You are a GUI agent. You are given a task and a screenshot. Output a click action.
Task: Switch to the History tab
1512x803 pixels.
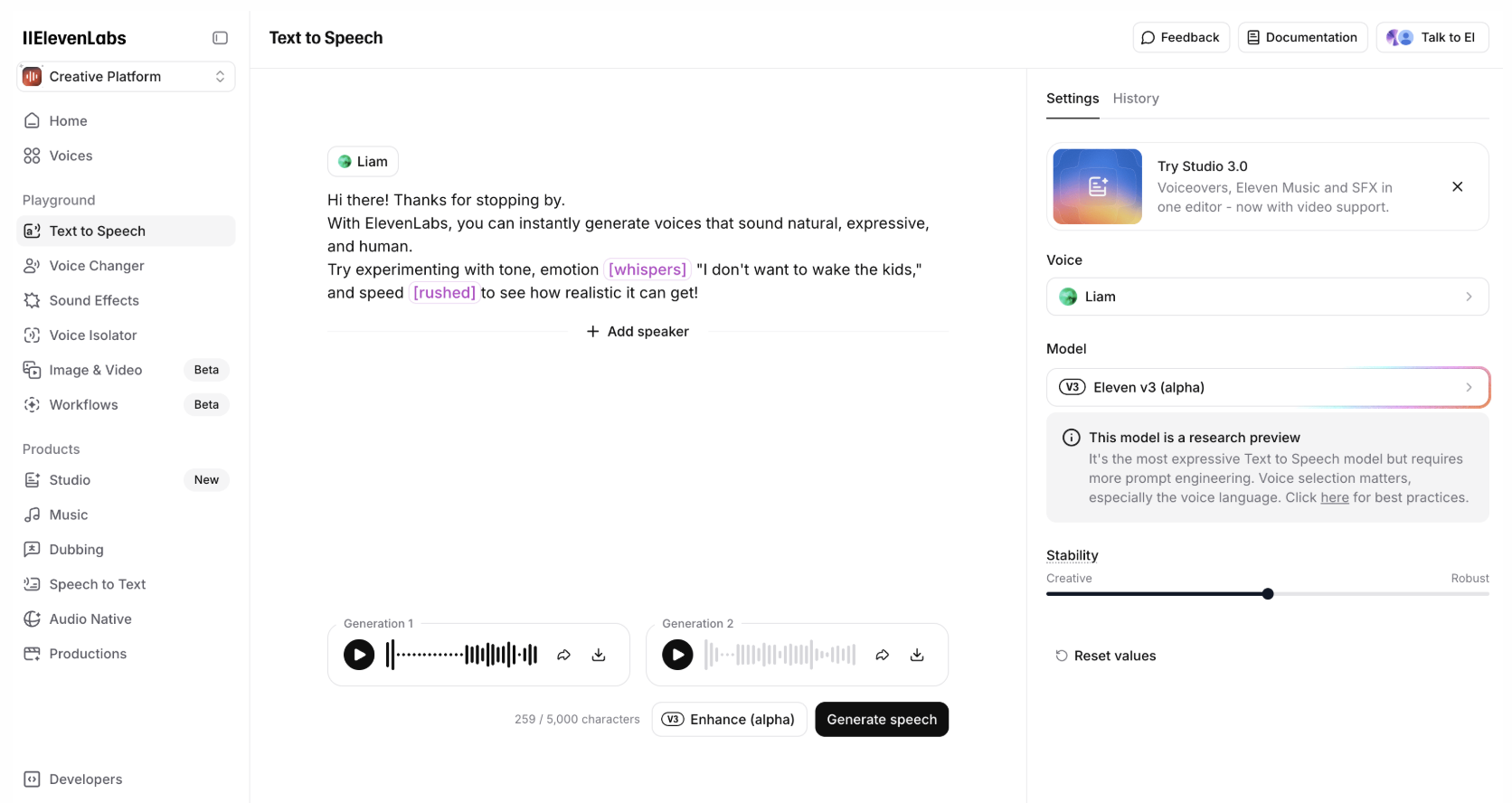coord(1136,99)
